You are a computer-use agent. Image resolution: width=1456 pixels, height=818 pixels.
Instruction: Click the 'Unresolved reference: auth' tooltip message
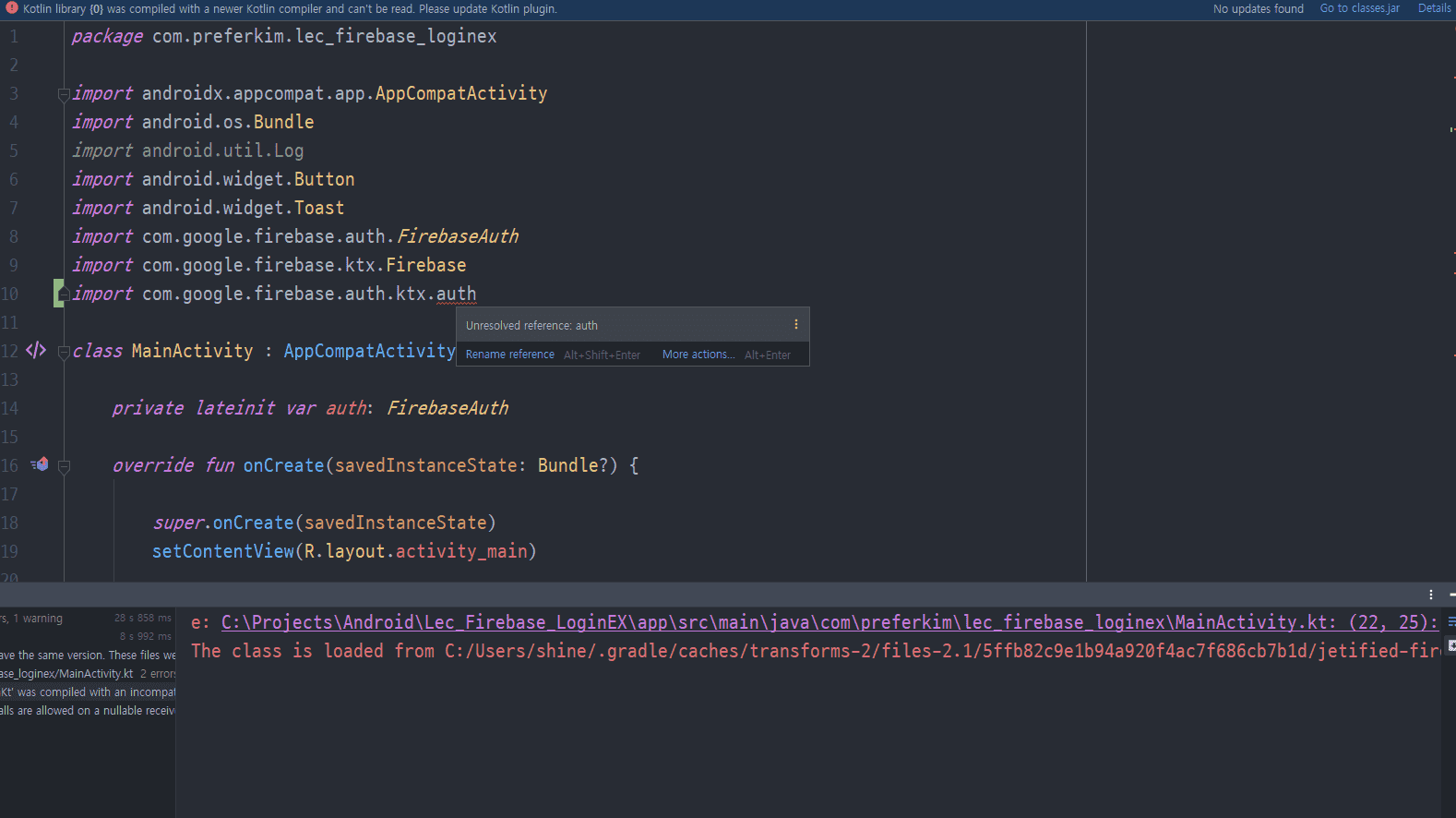[531, 326]
